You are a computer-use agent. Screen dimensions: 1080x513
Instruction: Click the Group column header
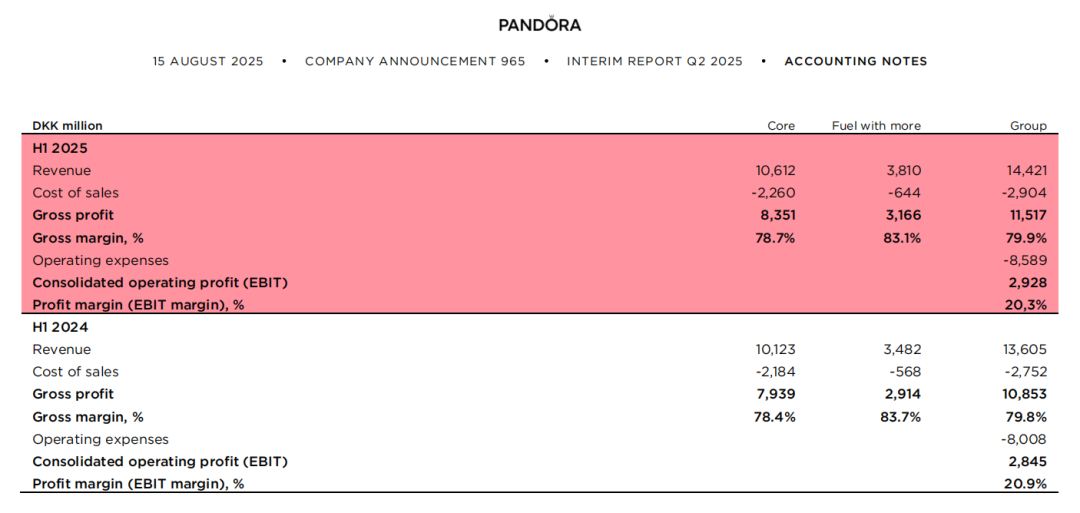click(x=1030, y=126)
